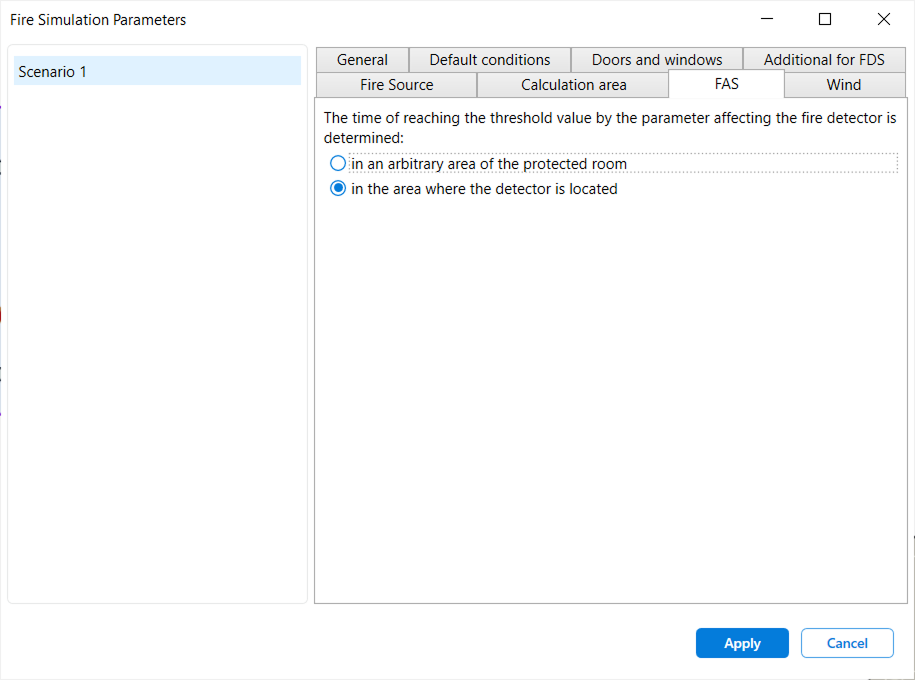Image resolution: width=915 pixels, height=680 pixels.
Task: Apply the simulation parameters
Action: coord(742,643)
